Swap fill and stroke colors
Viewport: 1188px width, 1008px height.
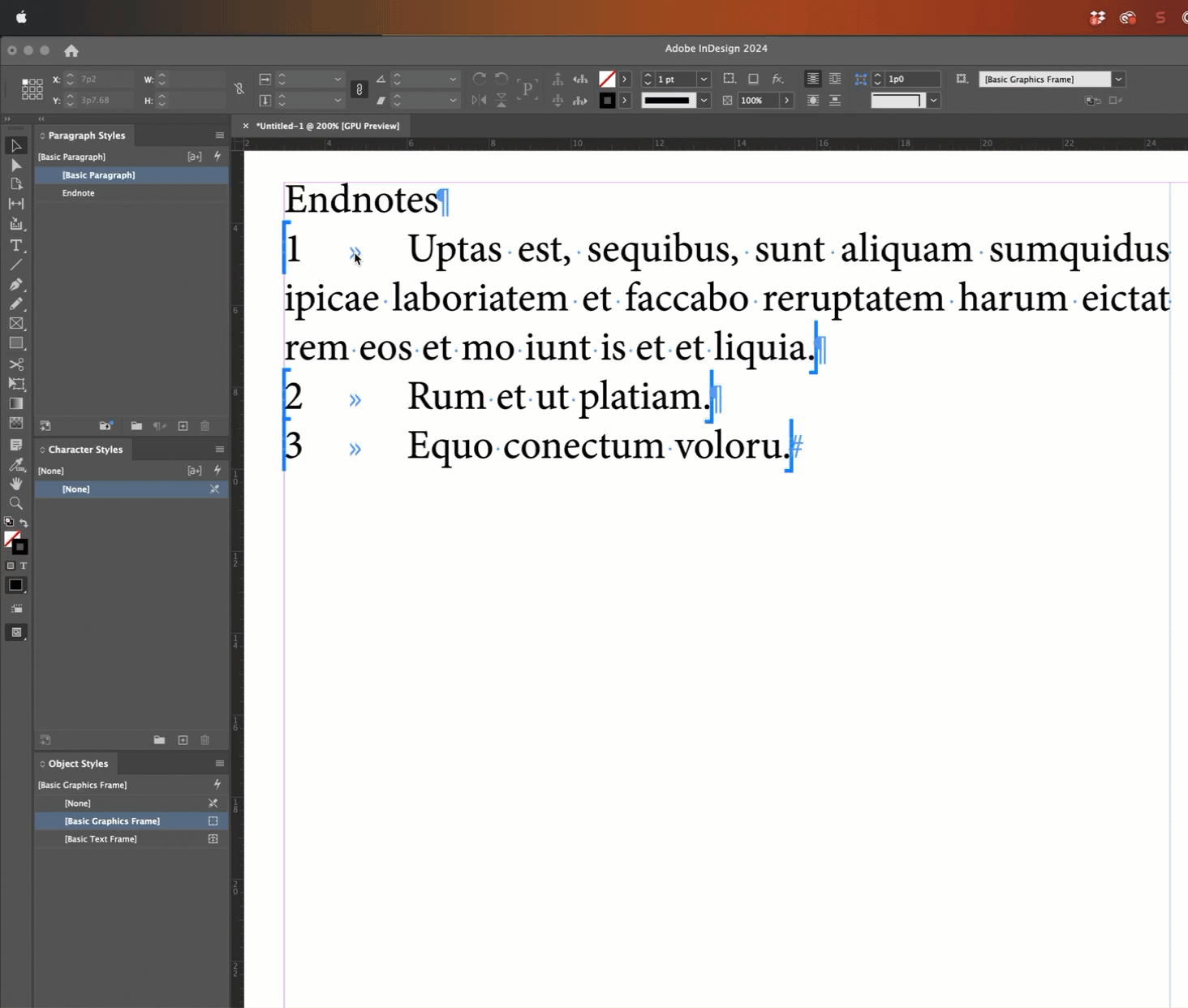click(24, 523)
